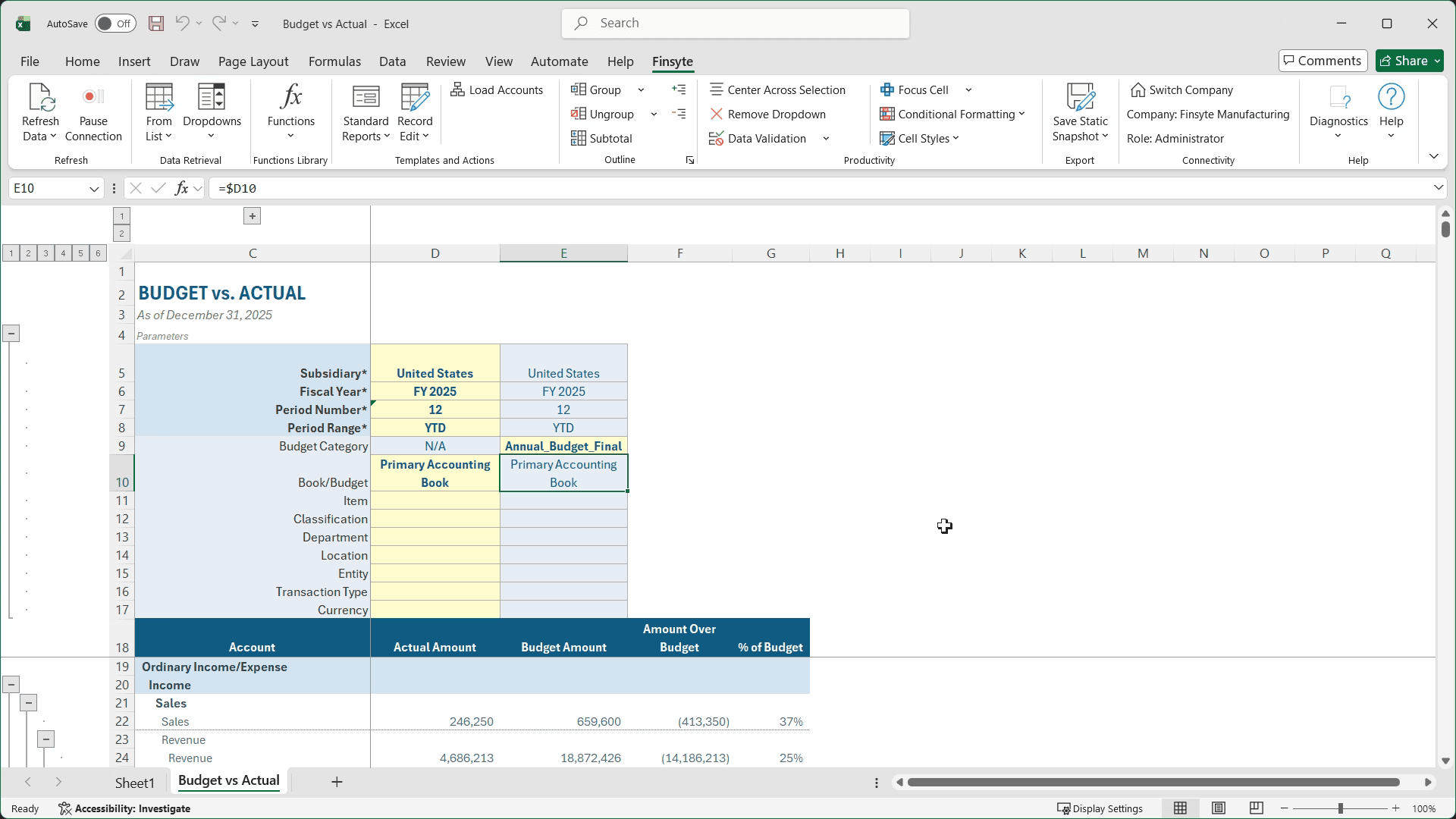The width and height of the screenshot is (1456, 819).
Task: Toggle the AutoSave switch
Action: 115,24
